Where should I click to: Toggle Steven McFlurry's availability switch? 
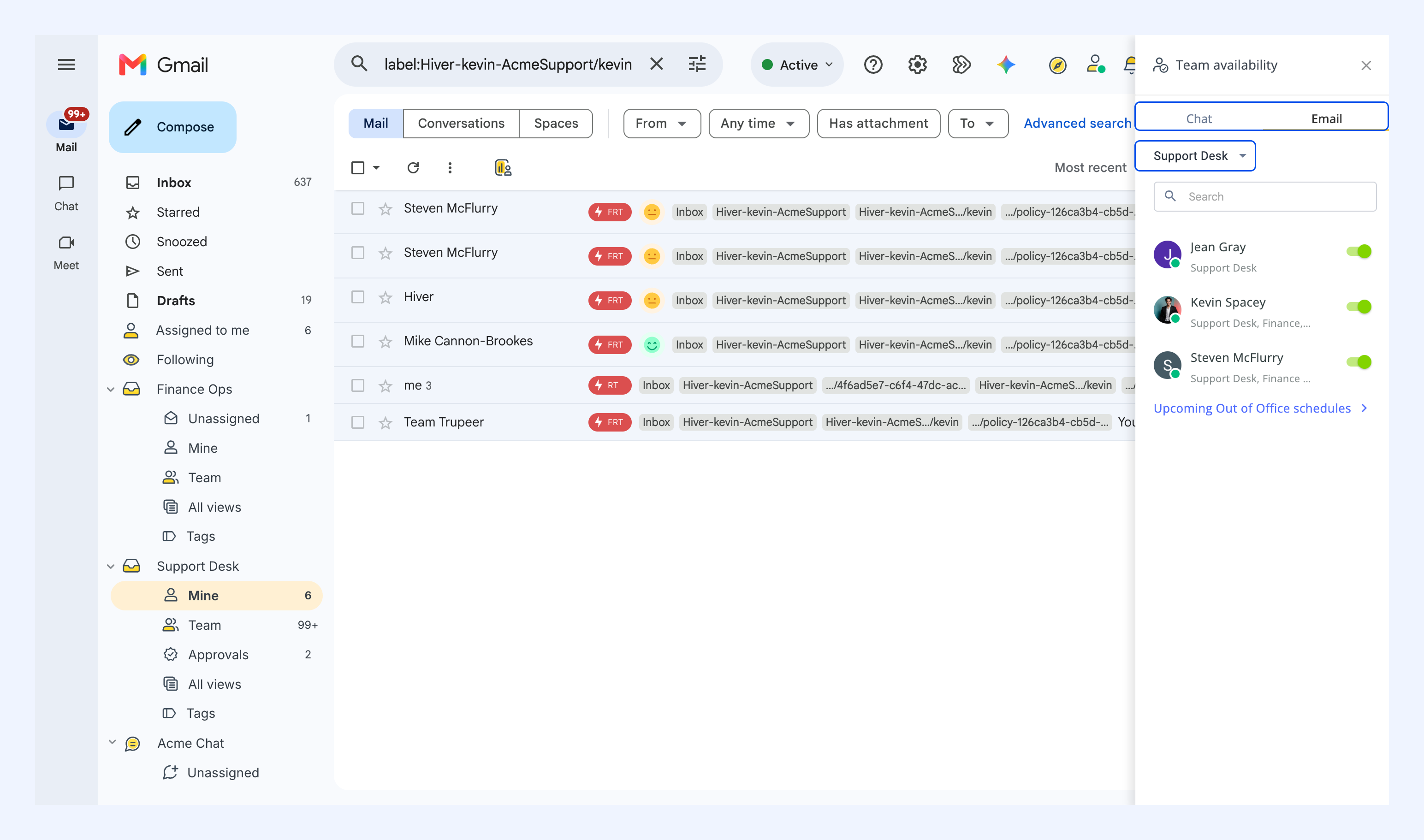1359,362
